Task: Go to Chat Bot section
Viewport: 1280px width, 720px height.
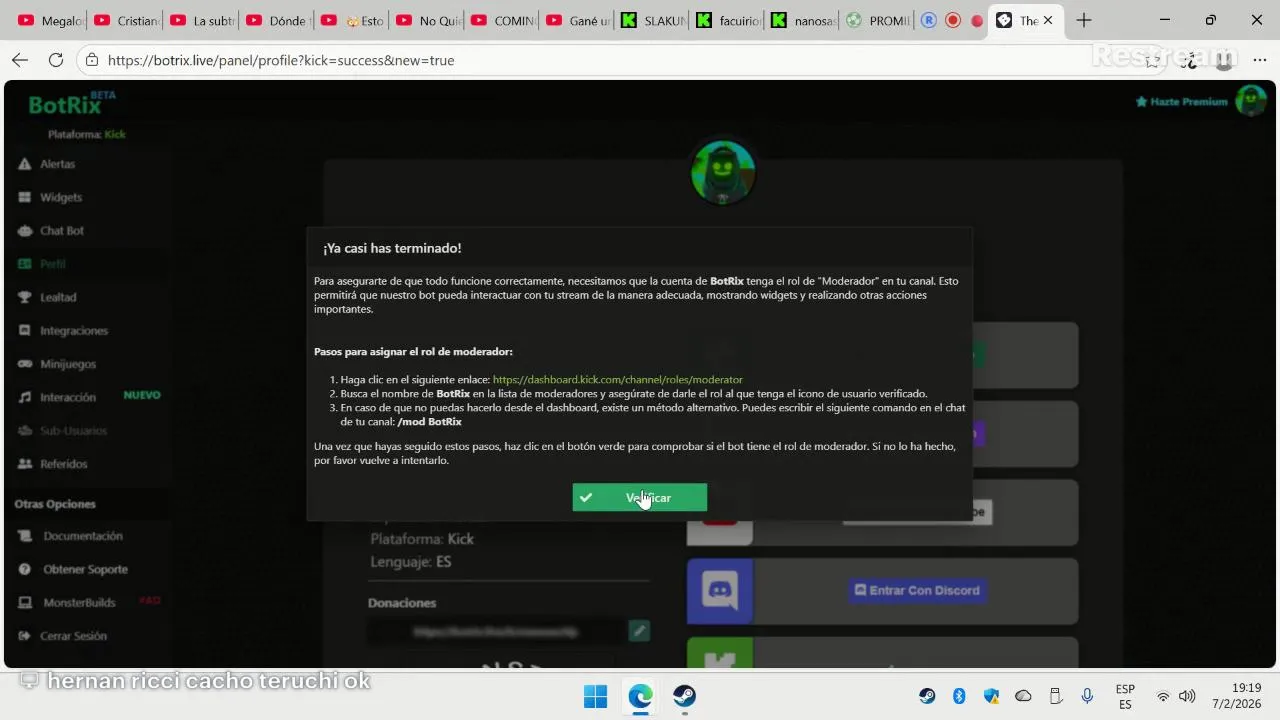Action: [62, 231]
